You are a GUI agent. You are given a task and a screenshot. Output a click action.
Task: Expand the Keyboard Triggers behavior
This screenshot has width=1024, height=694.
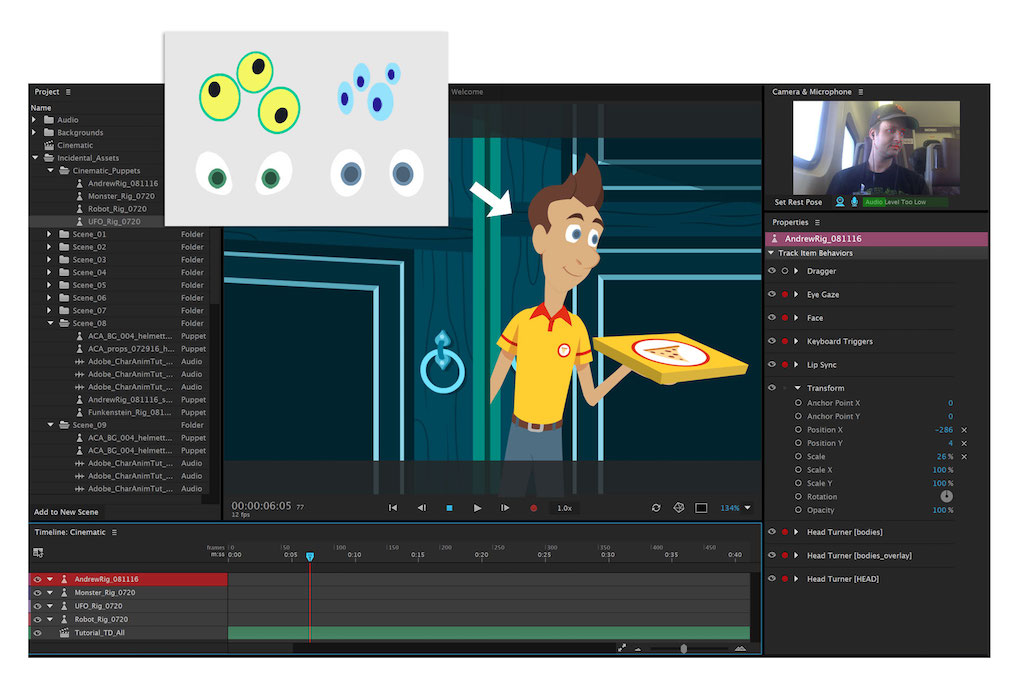pyautogui.click(x=797, y=341)
